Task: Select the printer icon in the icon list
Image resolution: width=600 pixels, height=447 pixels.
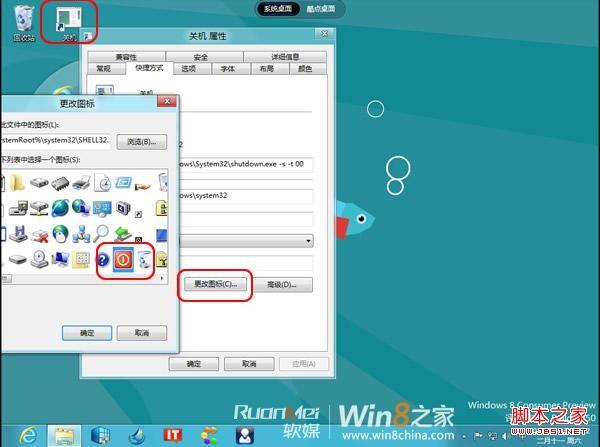Action: 82,183
